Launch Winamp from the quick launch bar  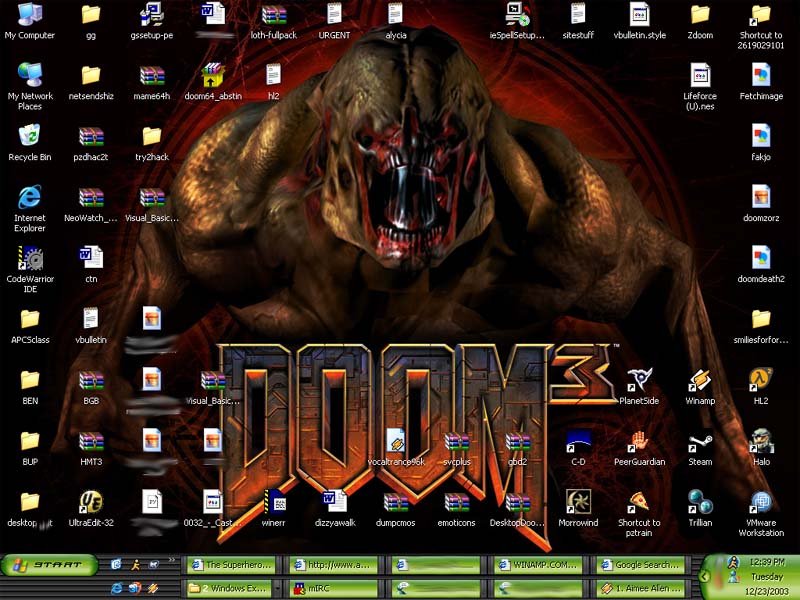153,588
